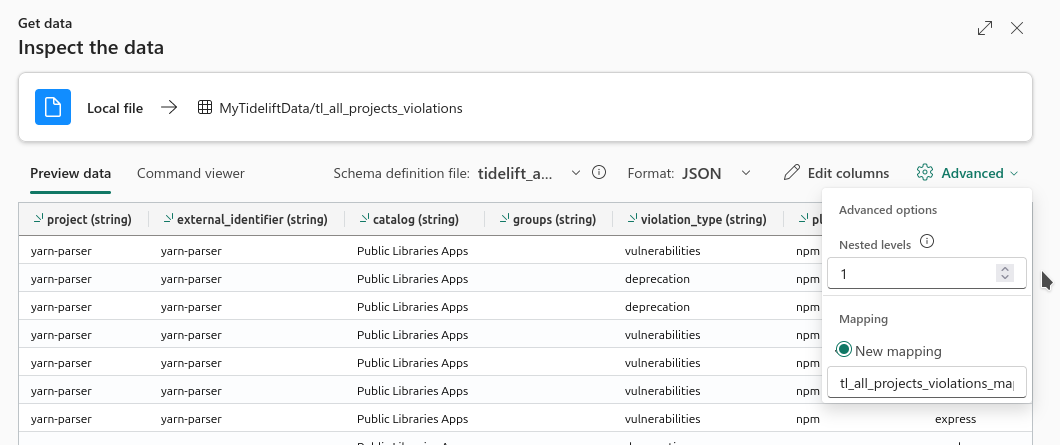Click the table icon beside MyTideliftData path
Image resolution: width=1060 pixels, height=445 pixels.
205,107
